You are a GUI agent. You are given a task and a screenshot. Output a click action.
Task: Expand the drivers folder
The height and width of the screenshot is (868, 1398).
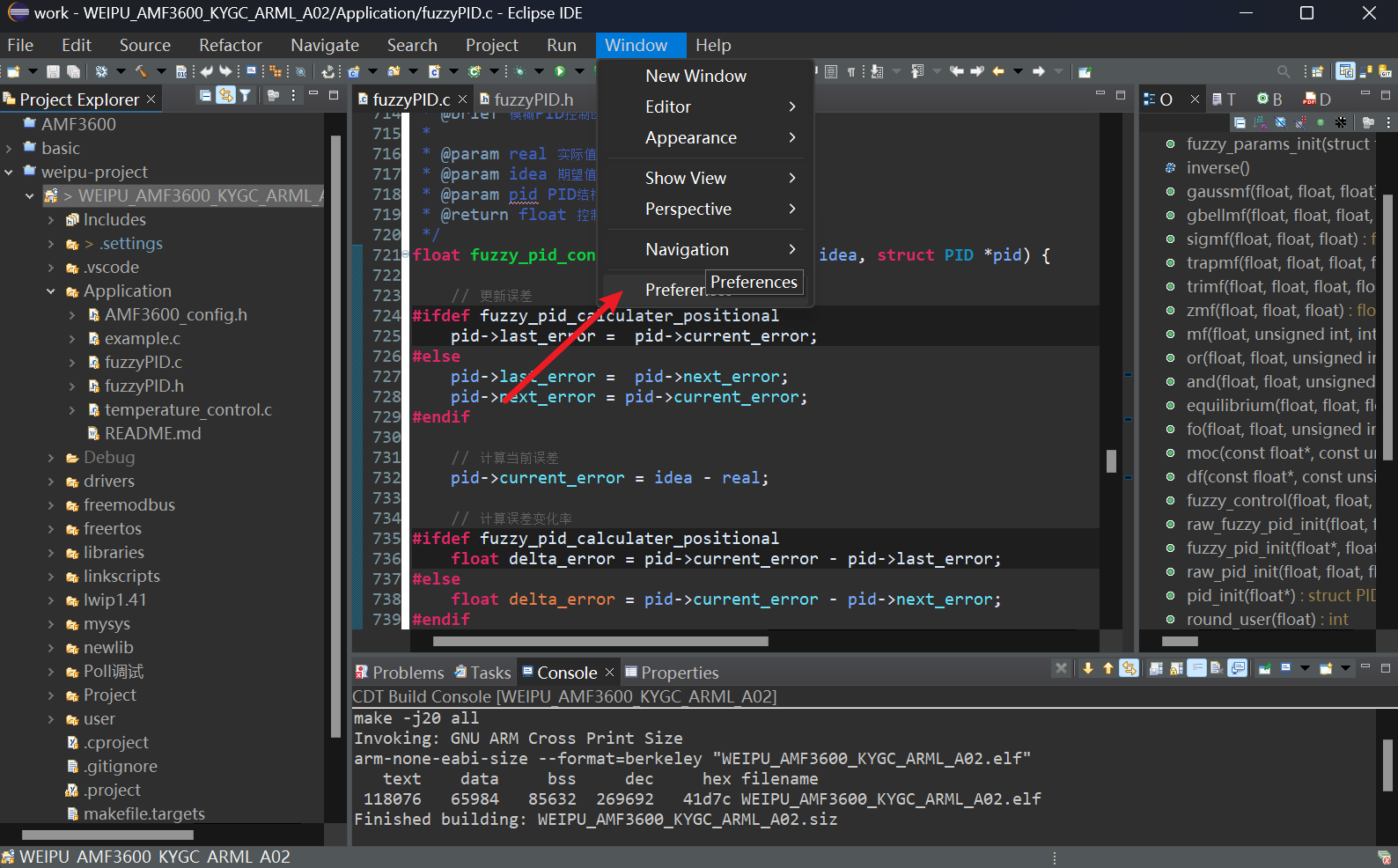(50, 482)
